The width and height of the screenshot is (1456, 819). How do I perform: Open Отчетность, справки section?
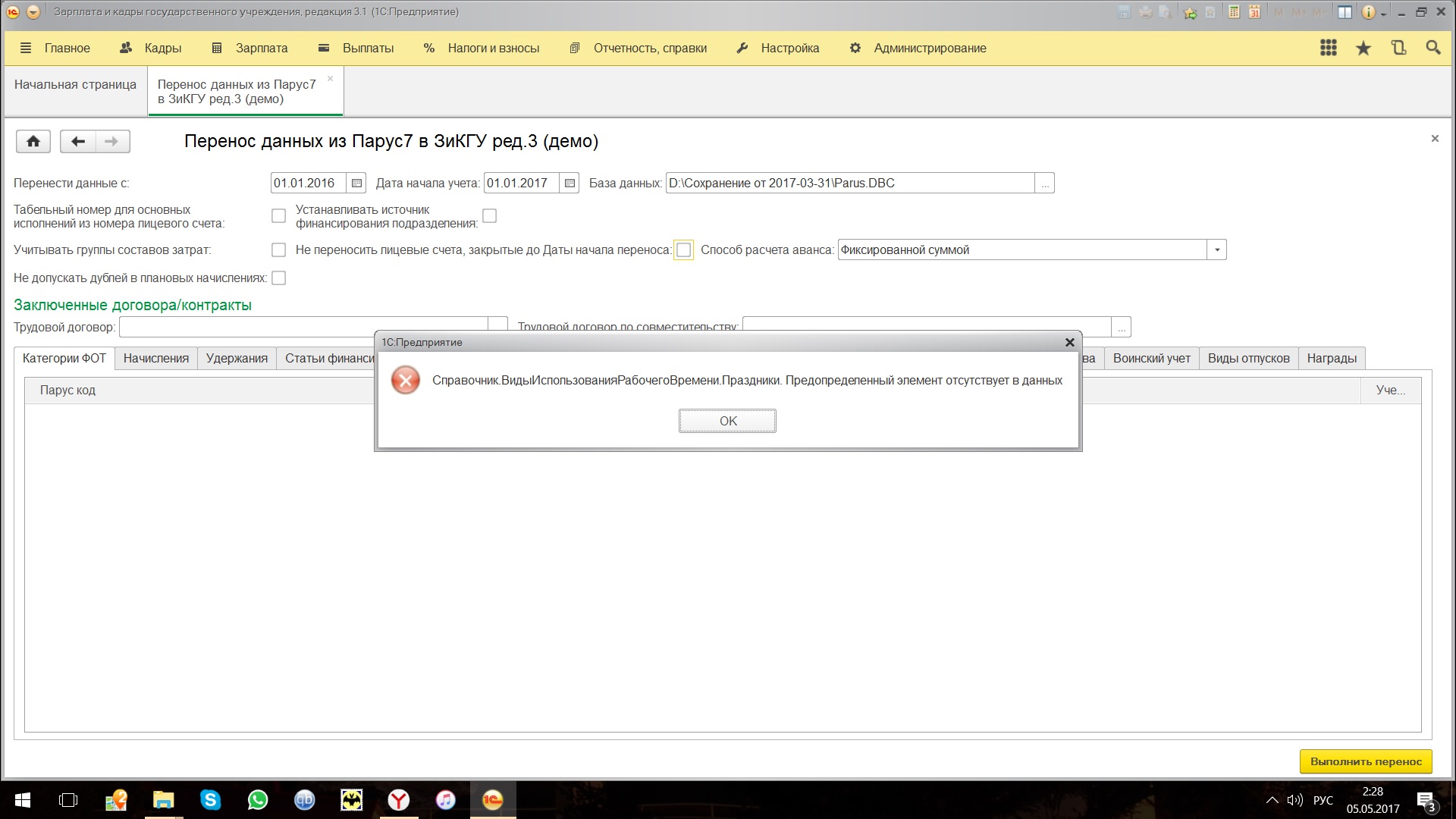pos(638,48)
